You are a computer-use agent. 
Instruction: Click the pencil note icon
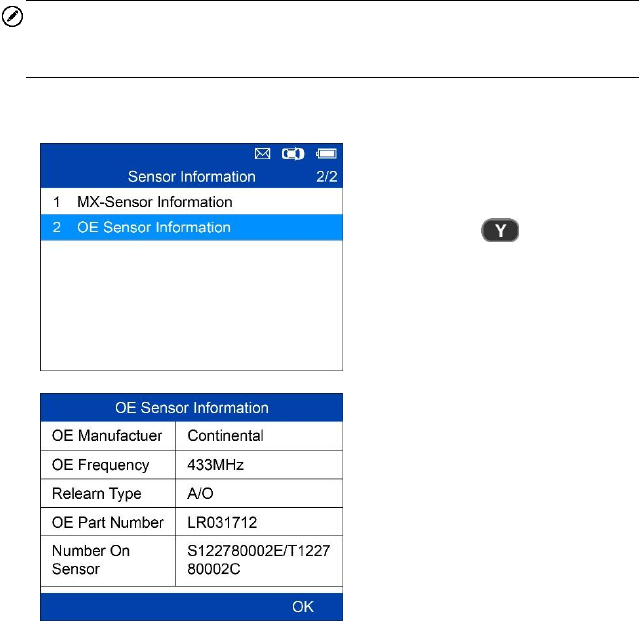(12, 17)
